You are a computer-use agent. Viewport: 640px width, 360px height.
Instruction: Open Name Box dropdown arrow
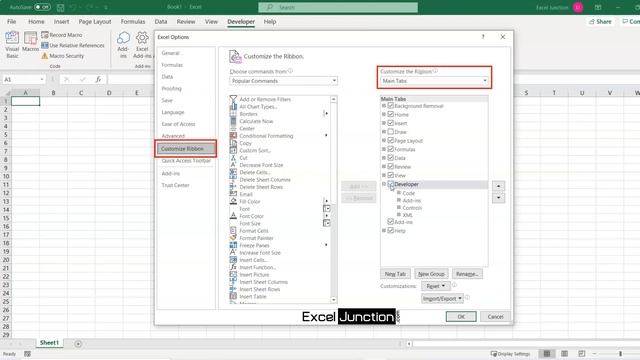pos(42,79)
